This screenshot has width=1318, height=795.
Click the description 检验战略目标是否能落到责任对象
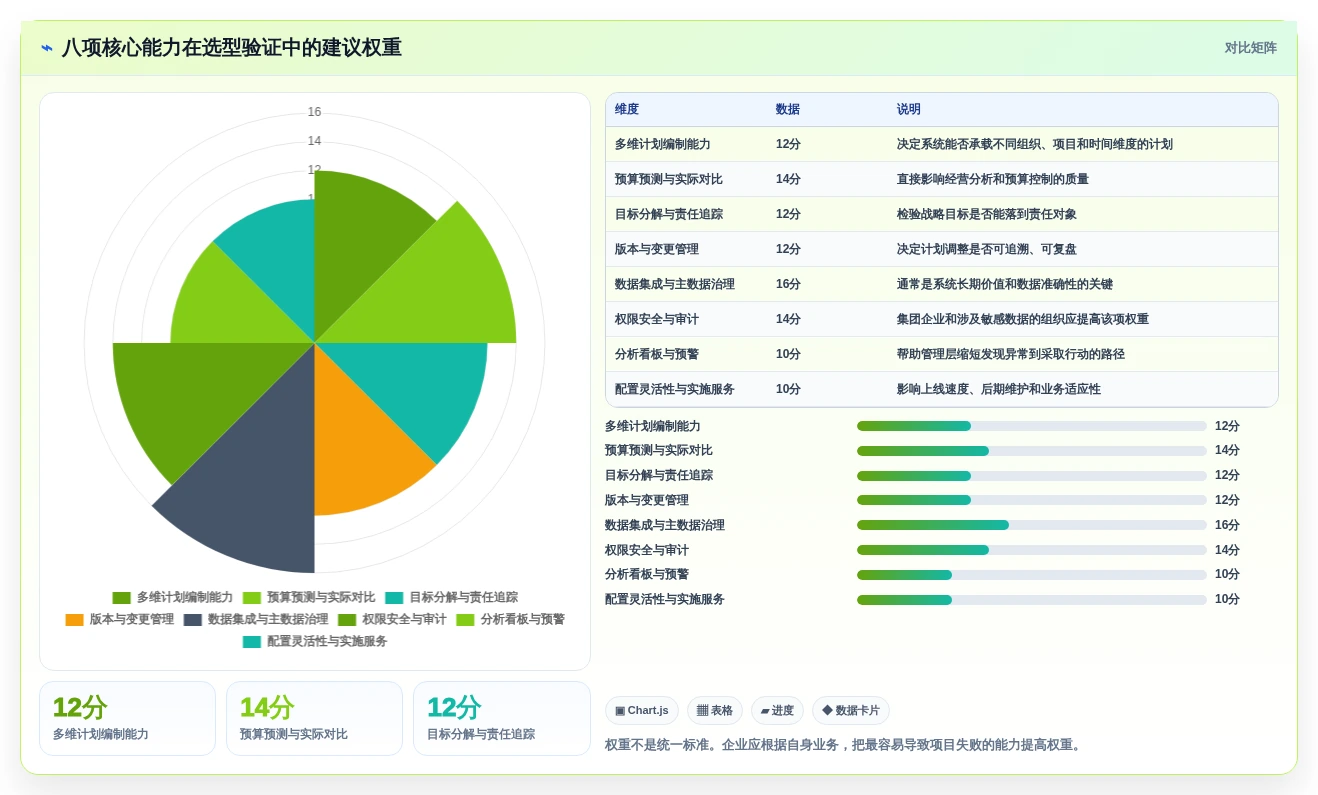(987, 214)
